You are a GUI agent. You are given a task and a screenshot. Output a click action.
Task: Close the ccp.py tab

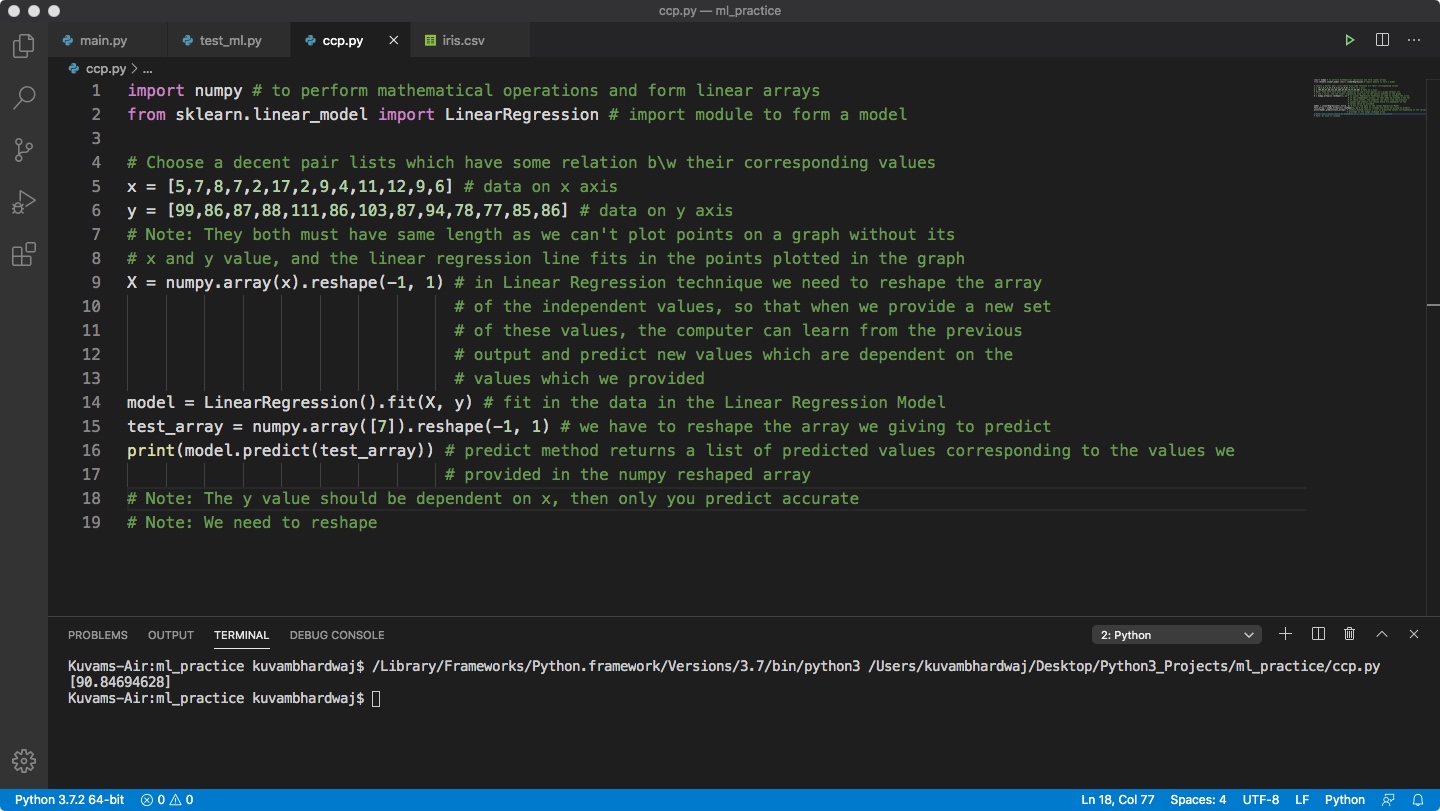393,41
